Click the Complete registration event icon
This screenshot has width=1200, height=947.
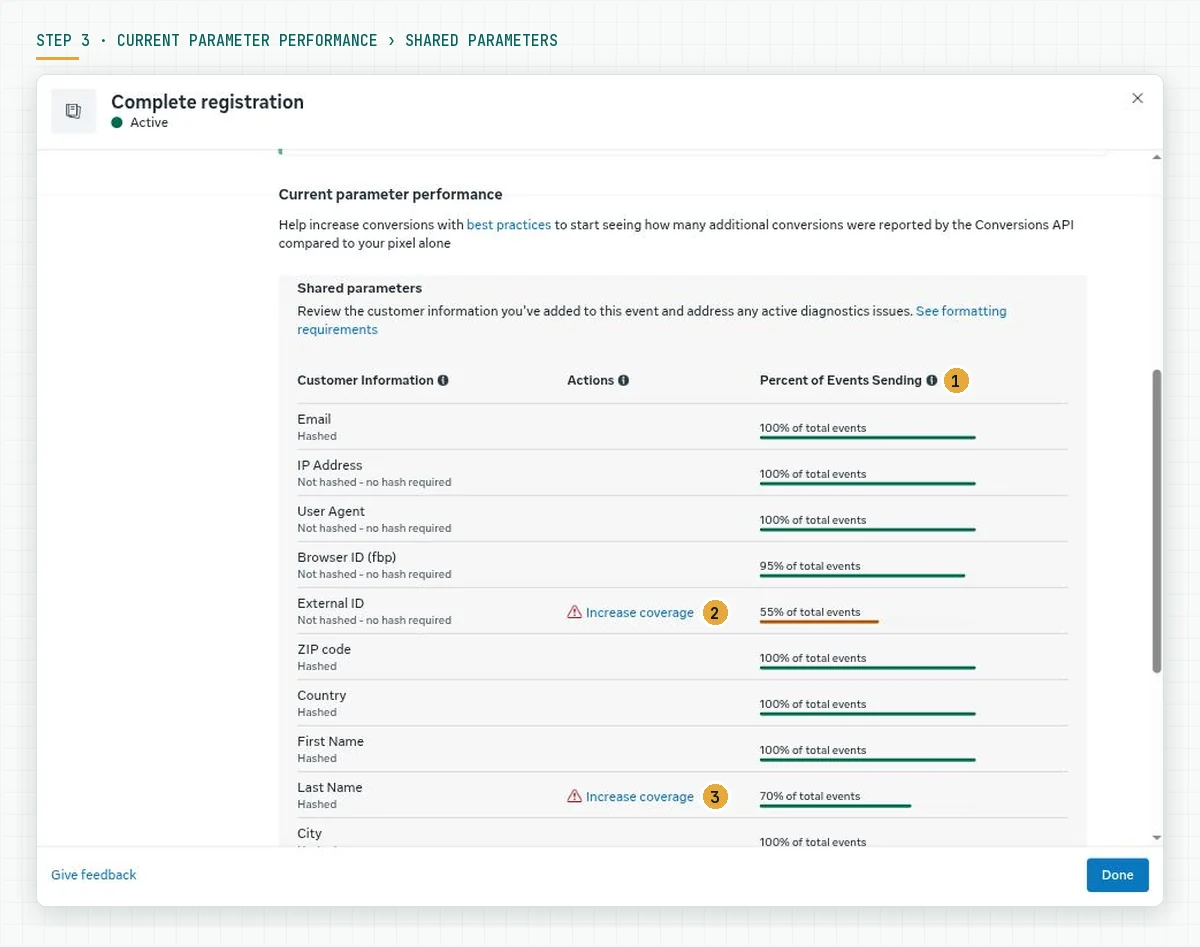click(74, 111)
